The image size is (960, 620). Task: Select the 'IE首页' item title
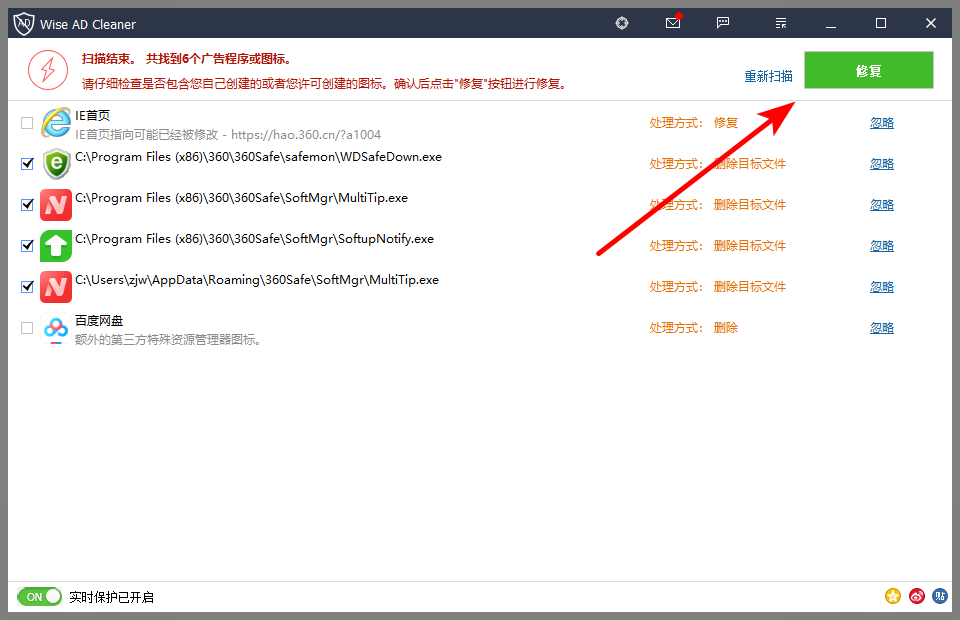92,115
